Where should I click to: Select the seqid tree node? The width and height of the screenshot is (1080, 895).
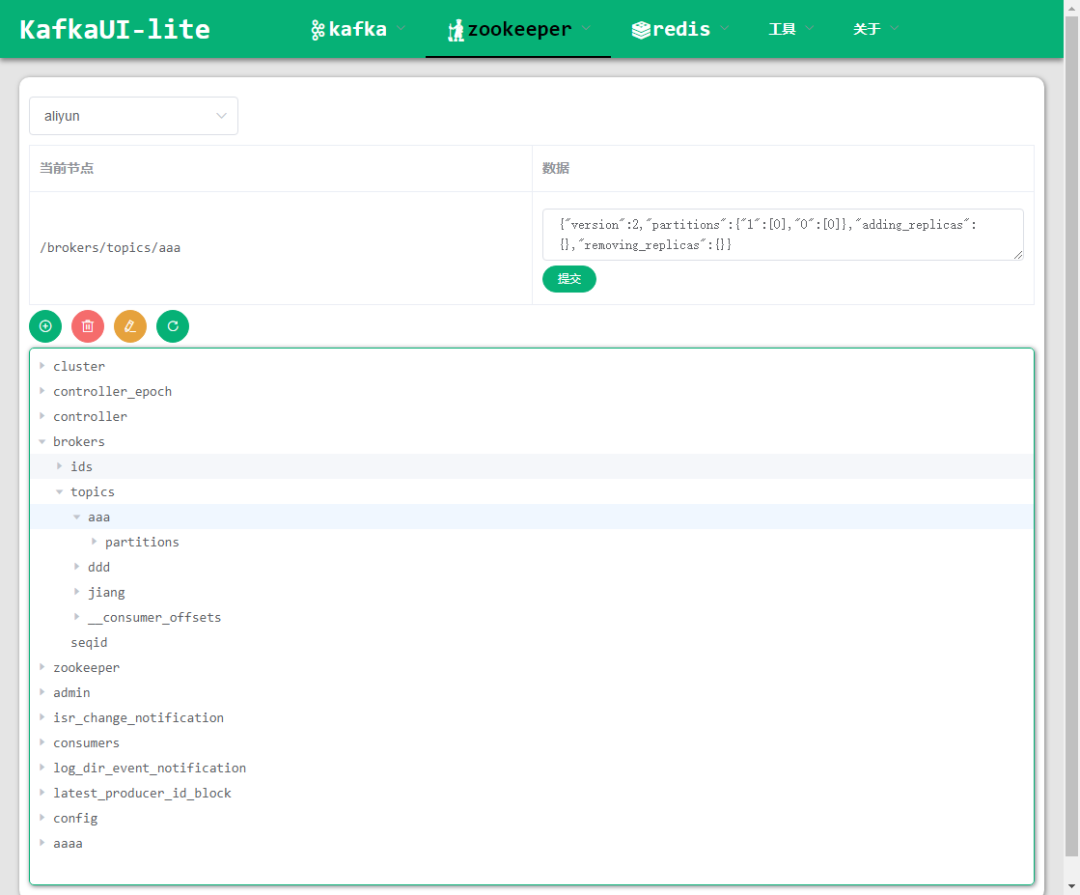89,642
